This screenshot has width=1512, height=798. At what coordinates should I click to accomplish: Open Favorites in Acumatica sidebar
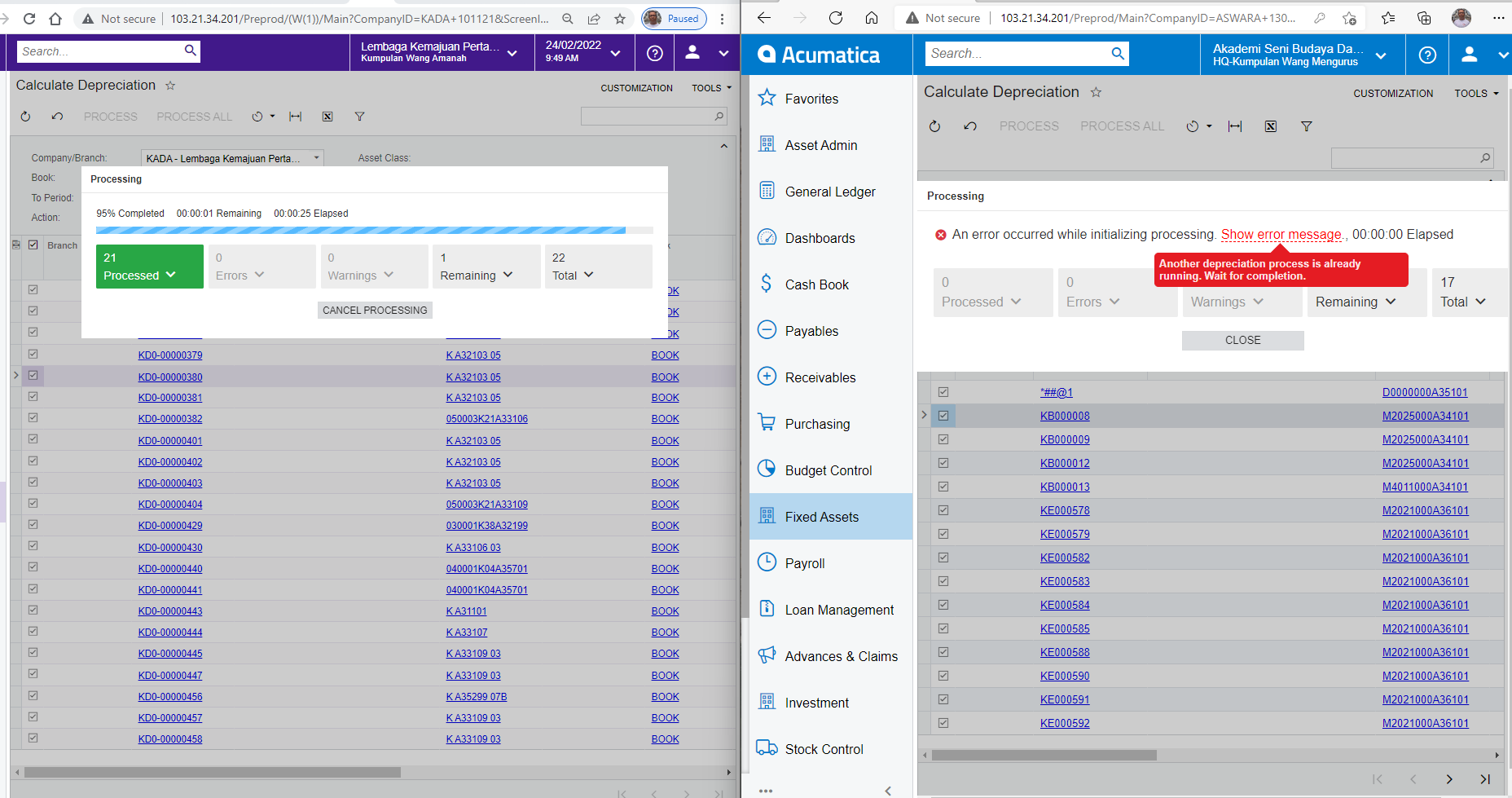tap(830, 99)
